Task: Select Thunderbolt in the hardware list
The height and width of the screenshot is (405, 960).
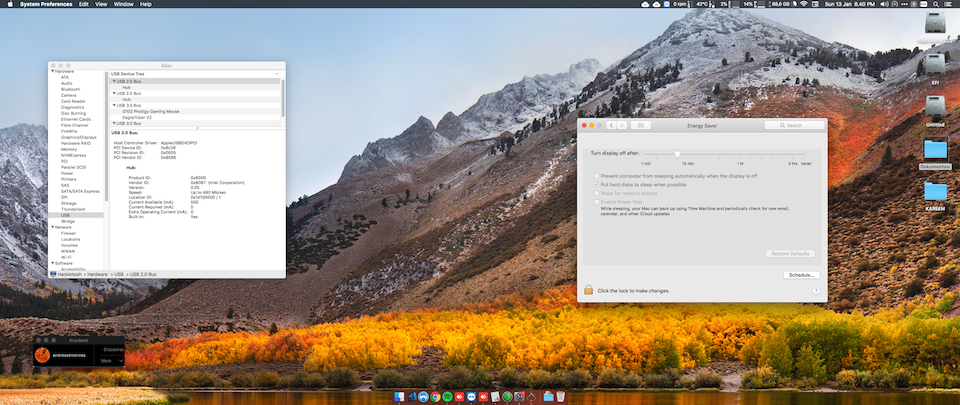Action: pos(72,209)
